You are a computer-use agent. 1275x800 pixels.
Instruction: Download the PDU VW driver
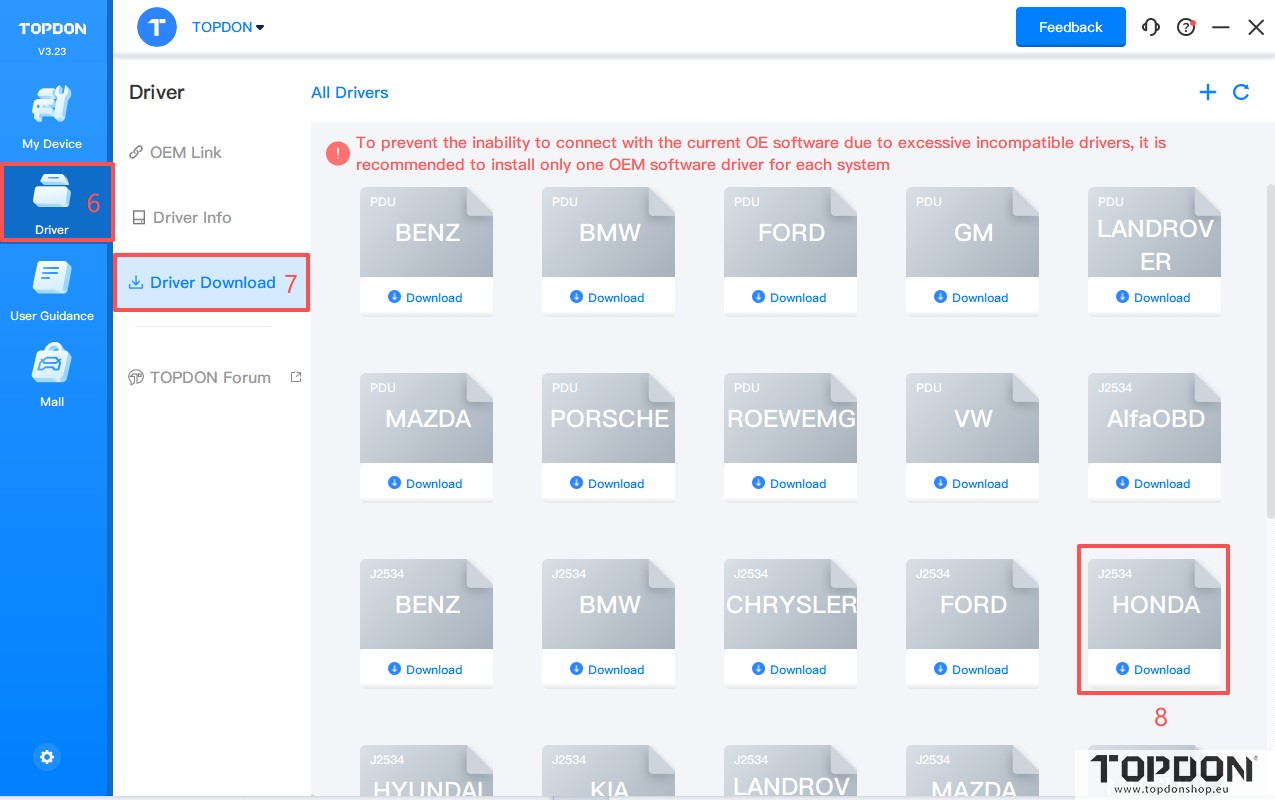click(972, 484)
